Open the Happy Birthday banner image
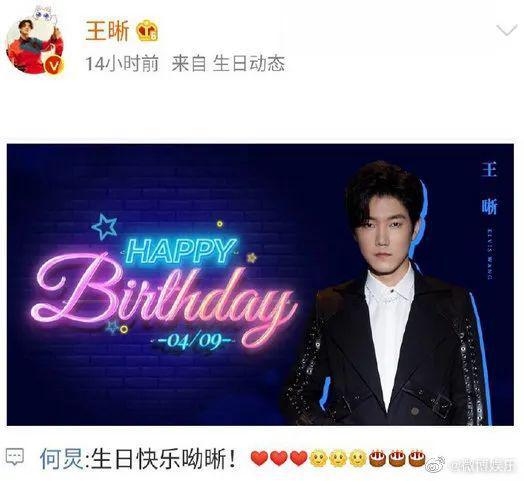 [260, 284]
